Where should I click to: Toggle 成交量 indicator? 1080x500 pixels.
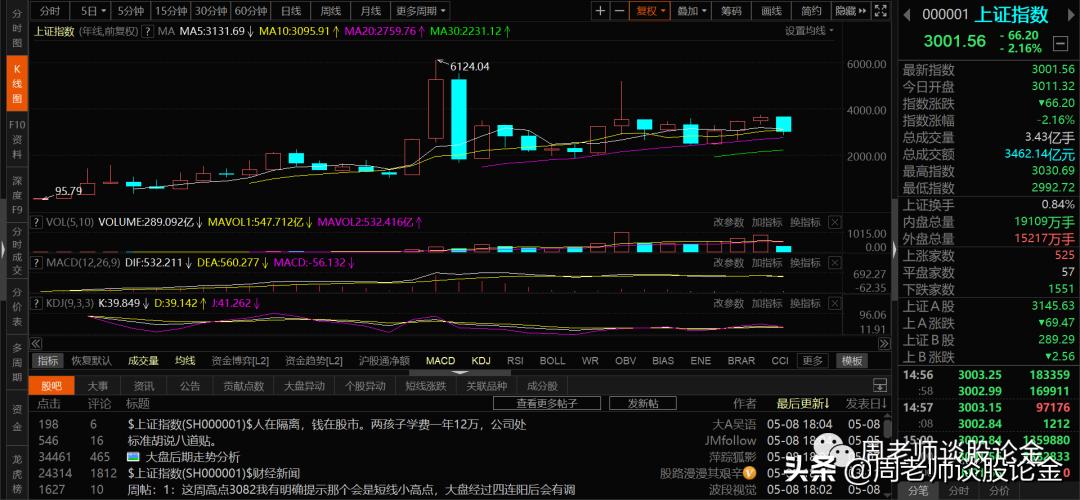[143, 360]
